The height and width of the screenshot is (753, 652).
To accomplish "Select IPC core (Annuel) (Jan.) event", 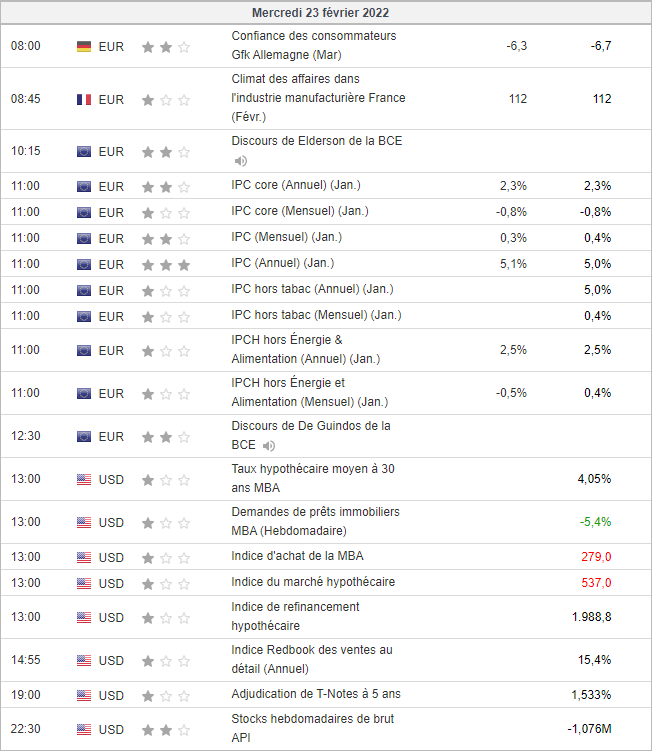I will [x=296, y=185].
